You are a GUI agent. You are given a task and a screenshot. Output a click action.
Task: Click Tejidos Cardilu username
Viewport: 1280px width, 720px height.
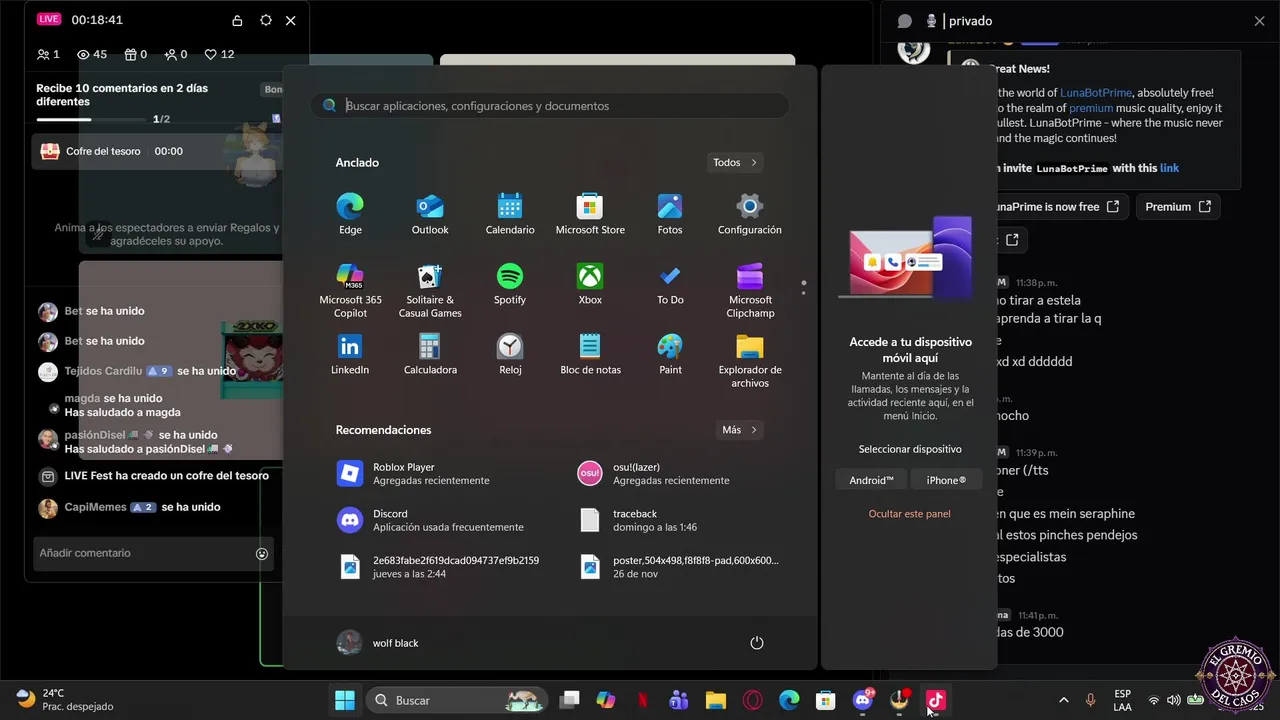[x=103, y=371]
